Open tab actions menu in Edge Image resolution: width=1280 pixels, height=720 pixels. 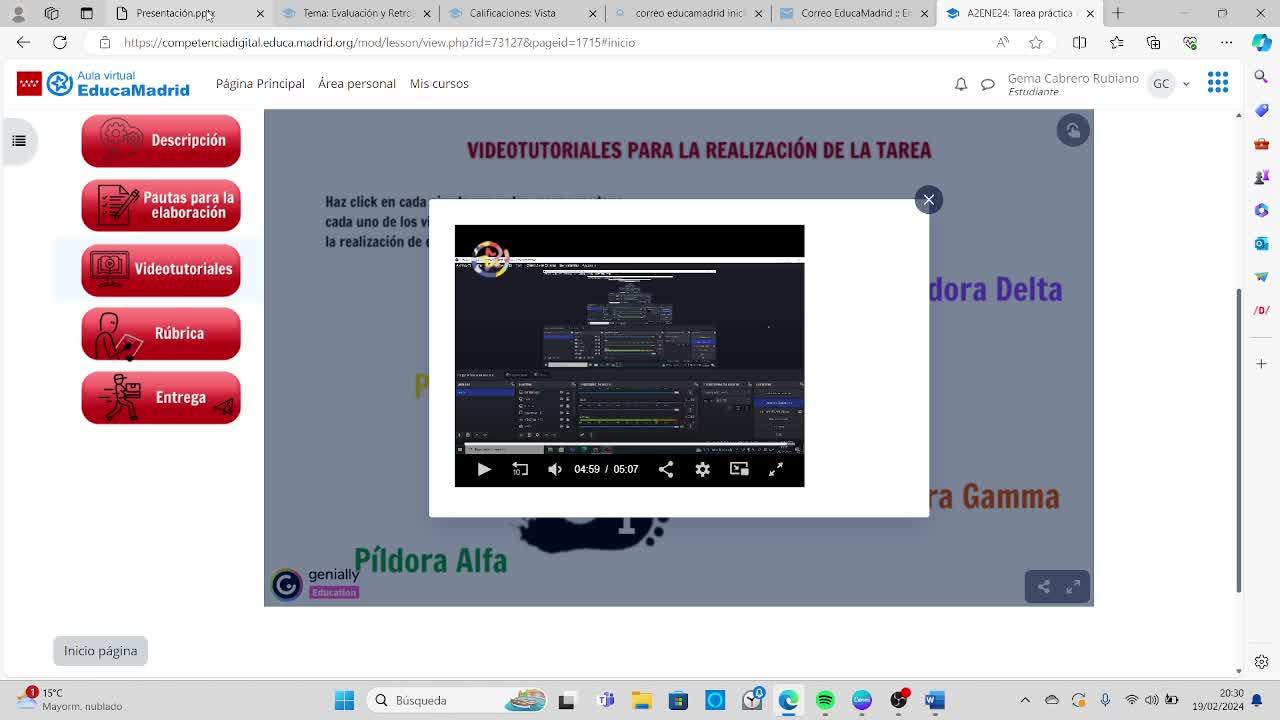(x=86, y=13)
